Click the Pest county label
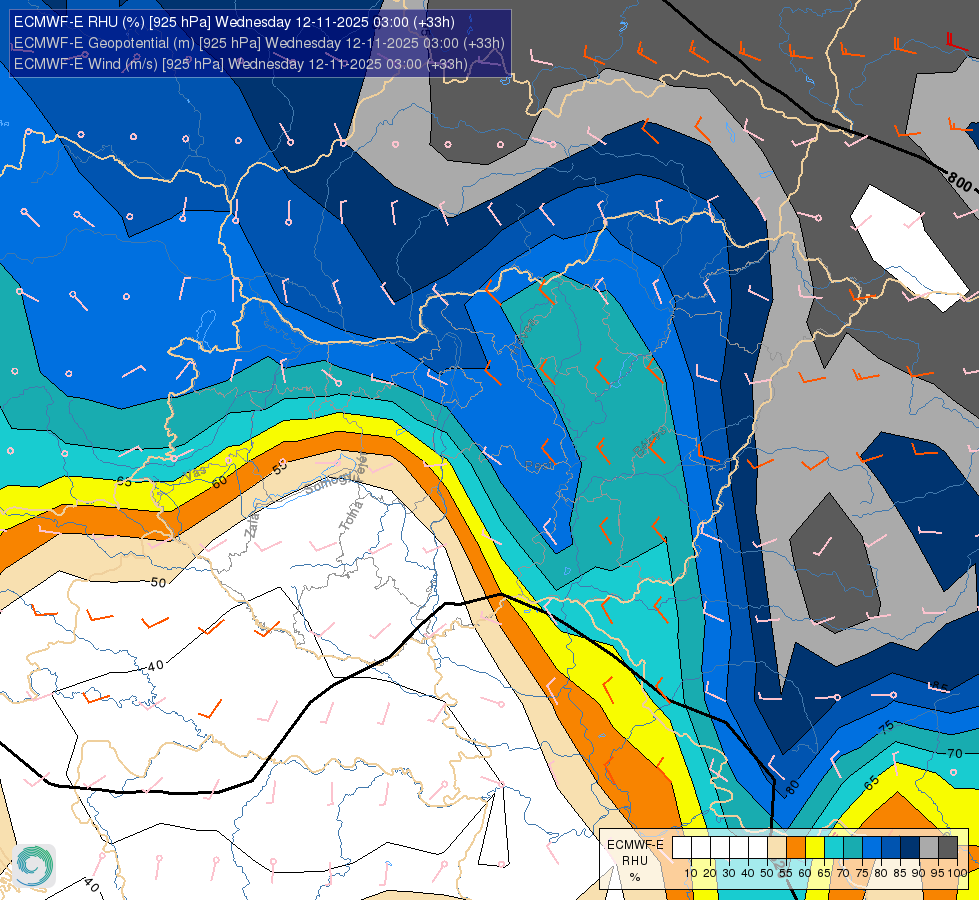Viewport: 979px width, 900px height. (x=539, y=466)
